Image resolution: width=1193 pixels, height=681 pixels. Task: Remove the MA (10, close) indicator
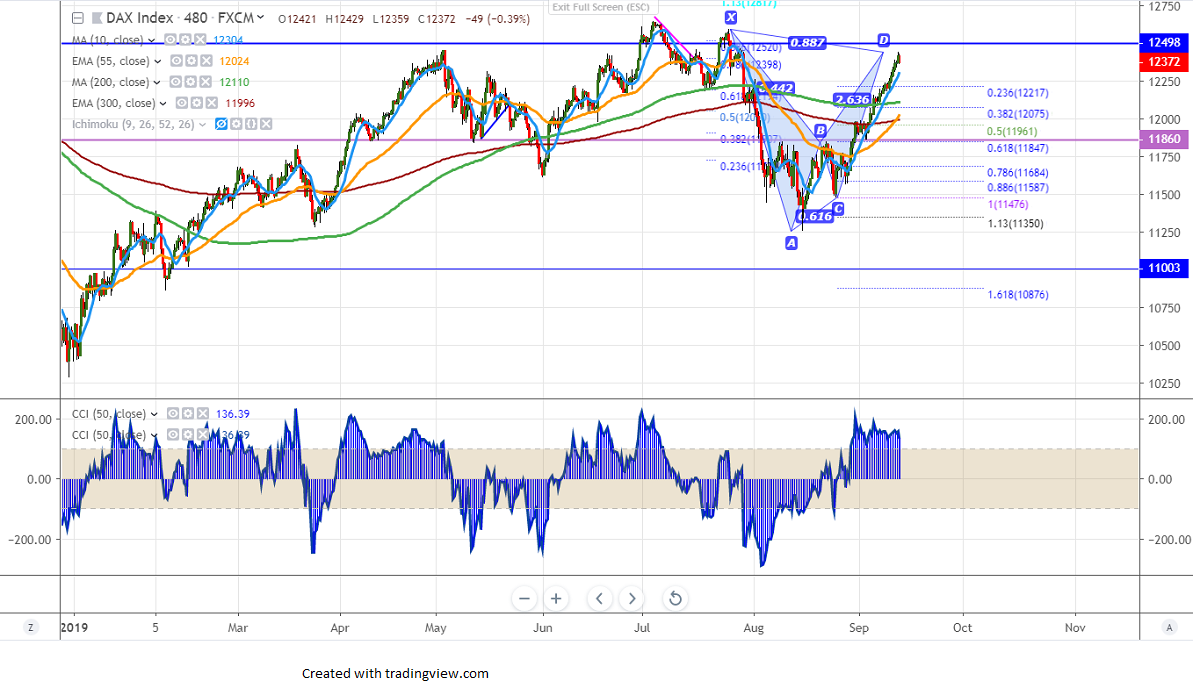pos(199,40)
